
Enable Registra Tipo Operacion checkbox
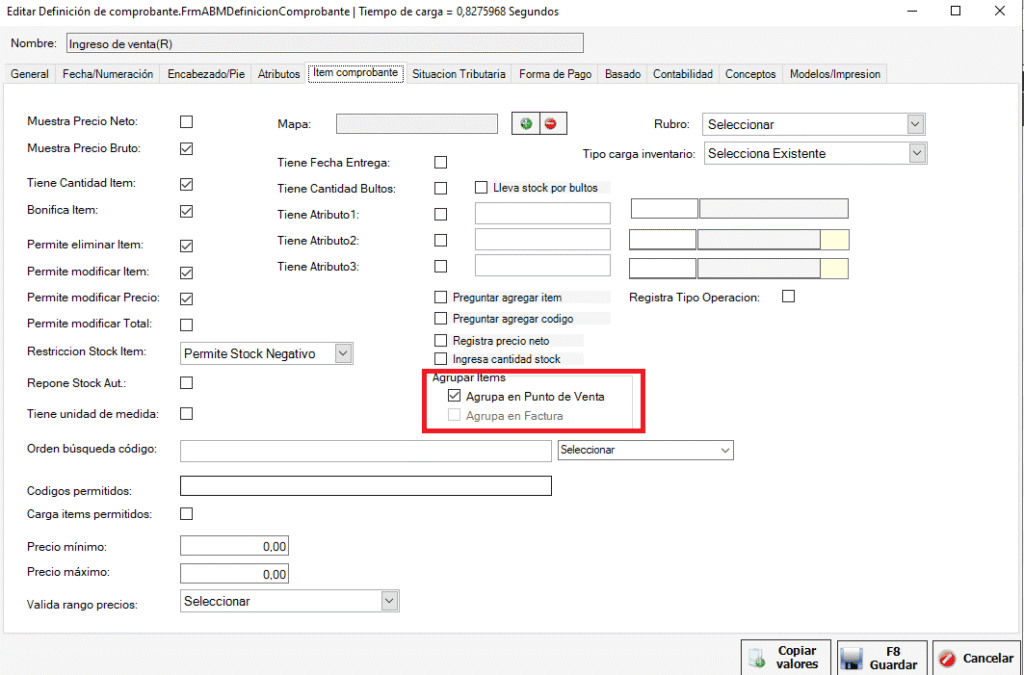788,297
